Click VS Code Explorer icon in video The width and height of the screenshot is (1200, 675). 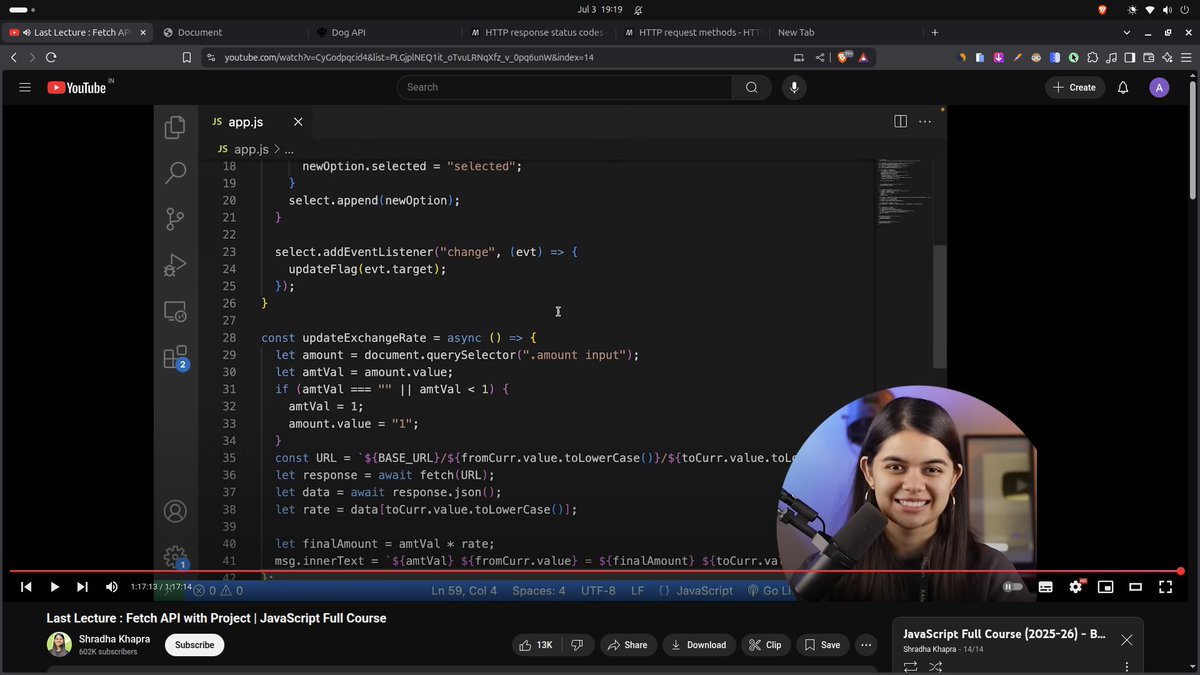[175, 127]
